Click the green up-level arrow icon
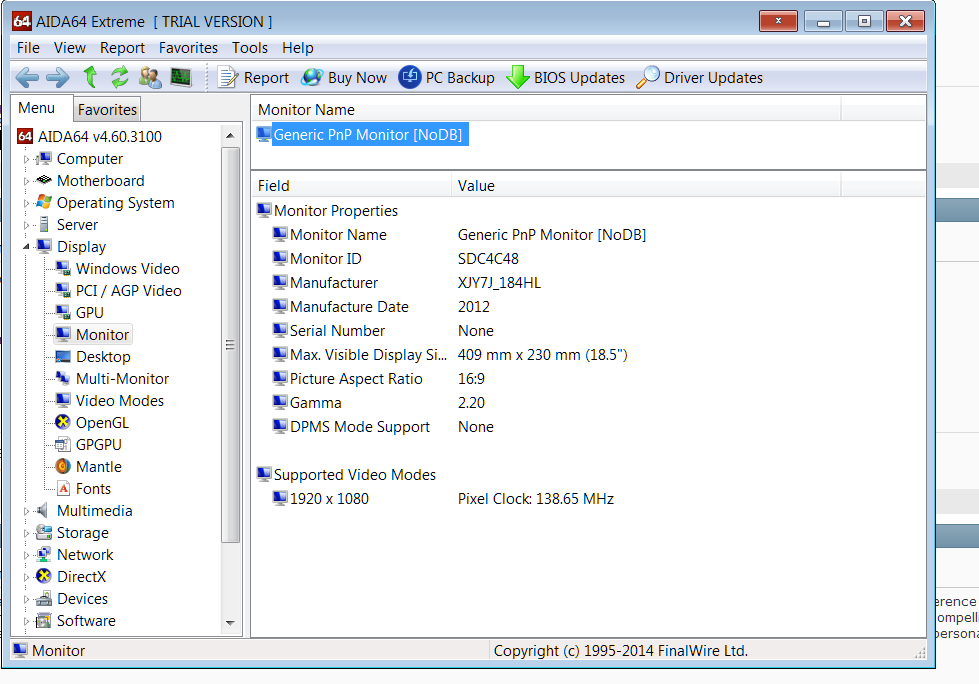The height and width of the screenshot is (684, 979). [90, 77]
